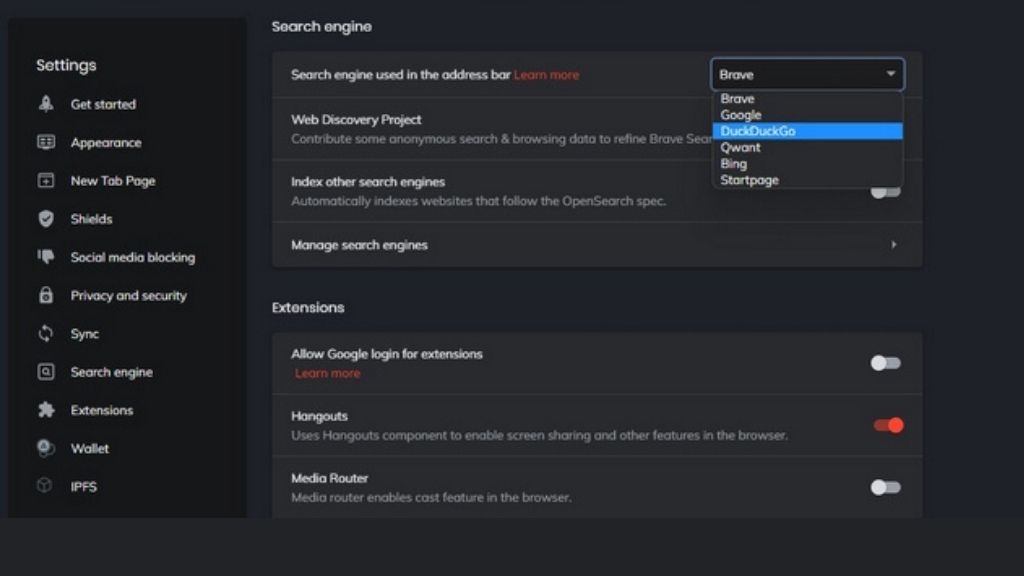Image resolution: width=1024 pixels, height=576 pixels.
Task: Expand Manage search engines arrow
Action: 893,245
